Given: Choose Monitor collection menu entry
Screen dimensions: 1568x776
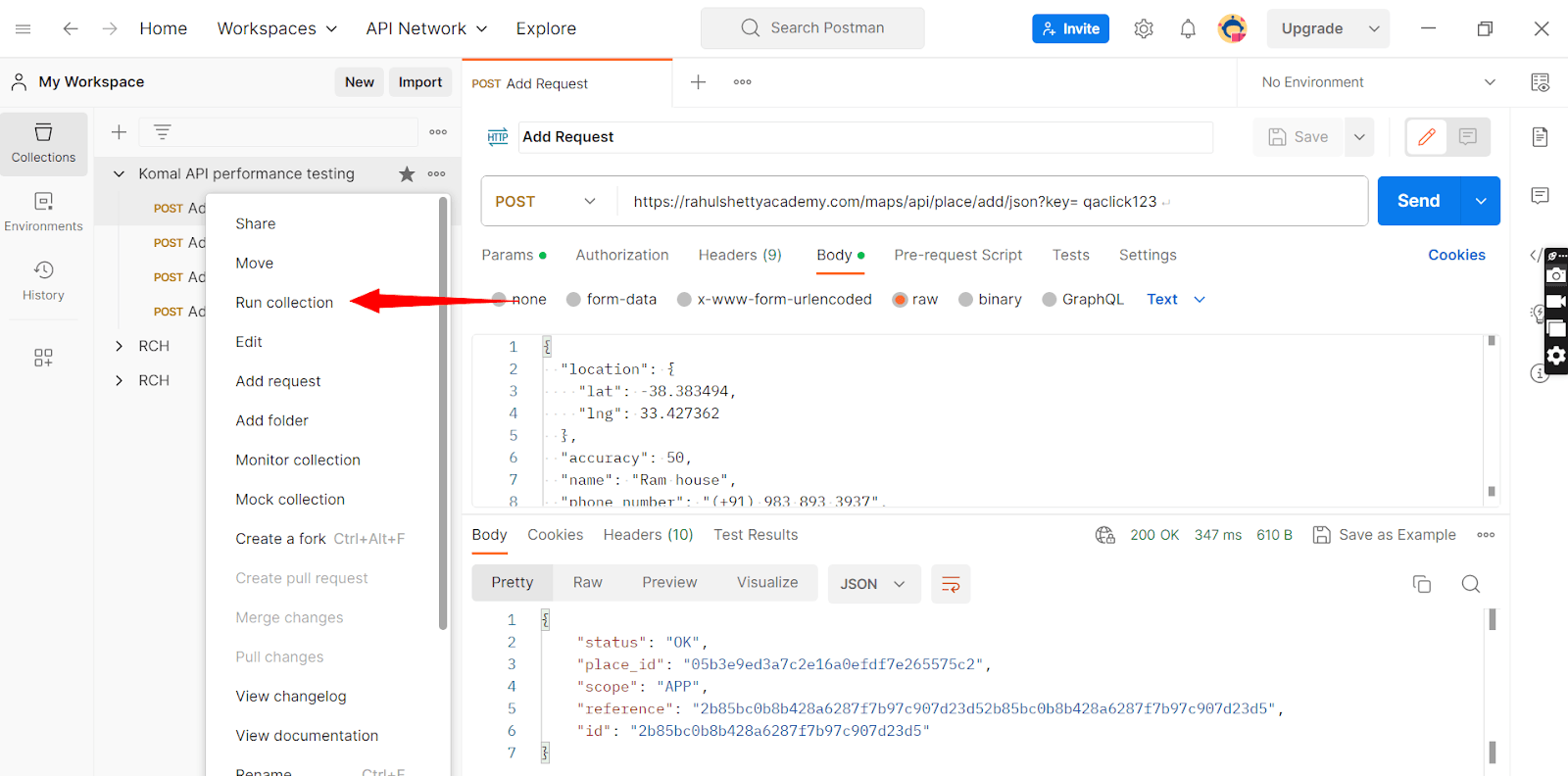Looking at the screenshot, I should click(298, 461).
